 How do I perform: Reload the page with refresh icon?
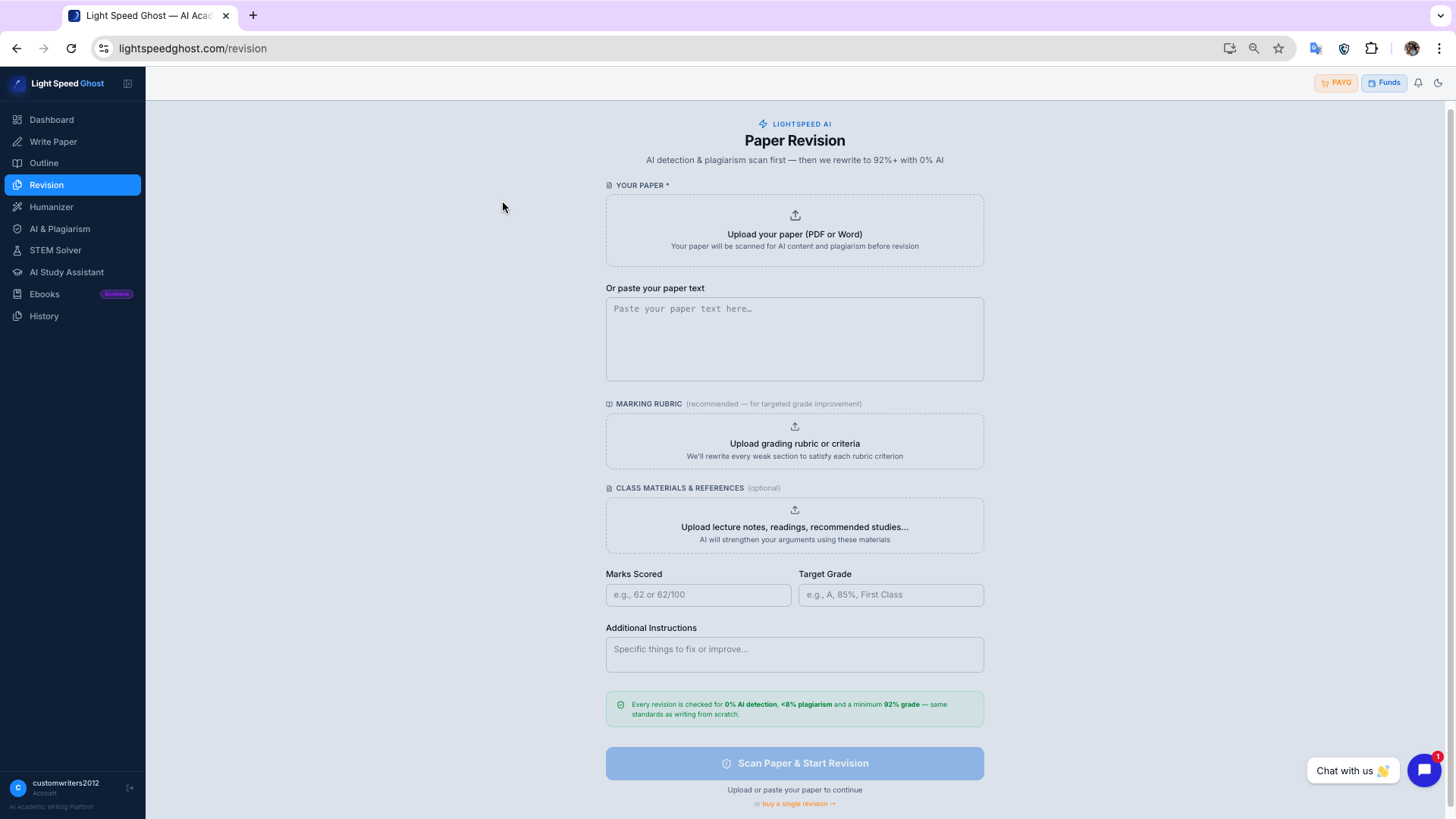(71, 49)
